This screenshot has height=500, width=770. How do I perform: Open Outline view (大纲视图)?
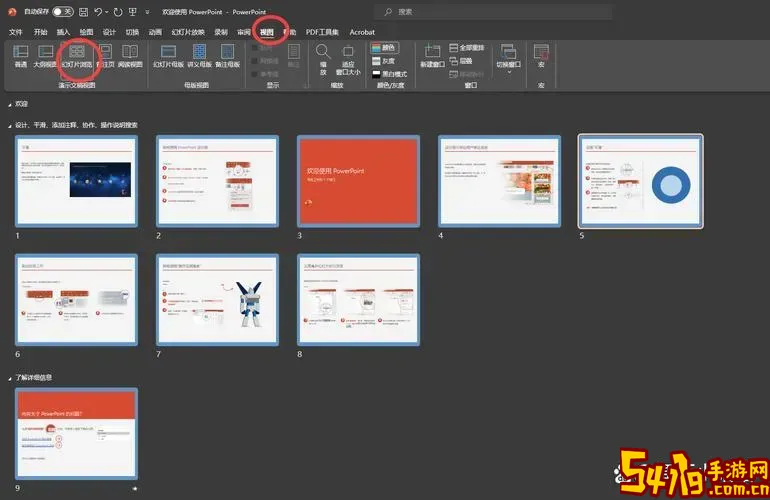pyautogui.click(x=45, y=56)
